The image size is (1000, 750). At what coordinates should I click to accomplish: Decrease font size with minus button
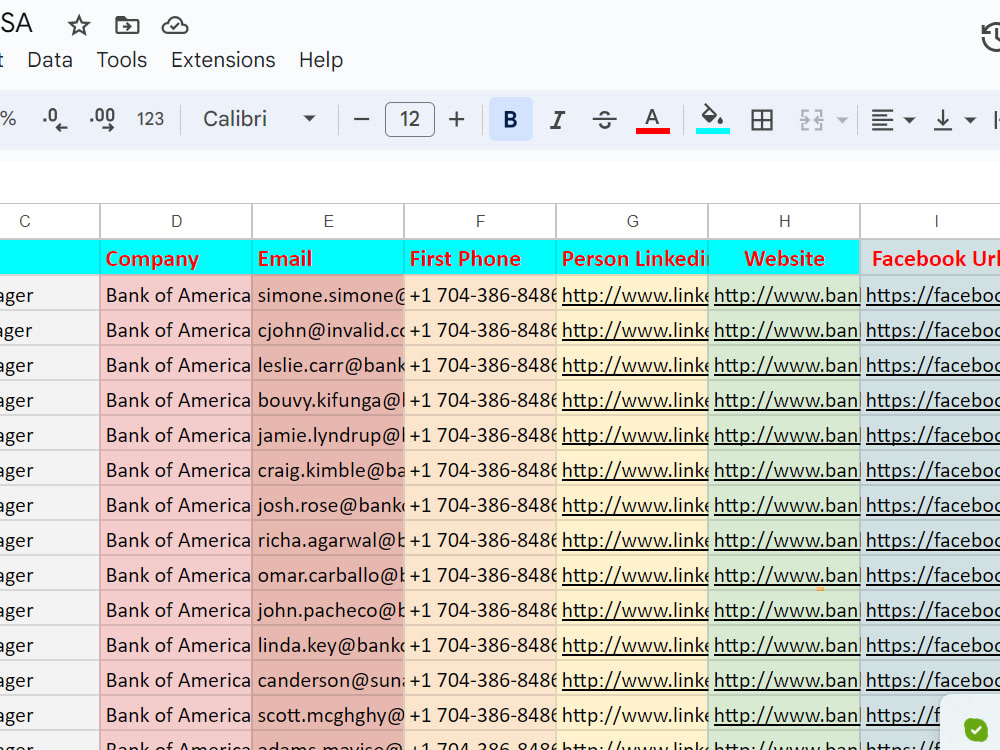[x=362, y=119]
